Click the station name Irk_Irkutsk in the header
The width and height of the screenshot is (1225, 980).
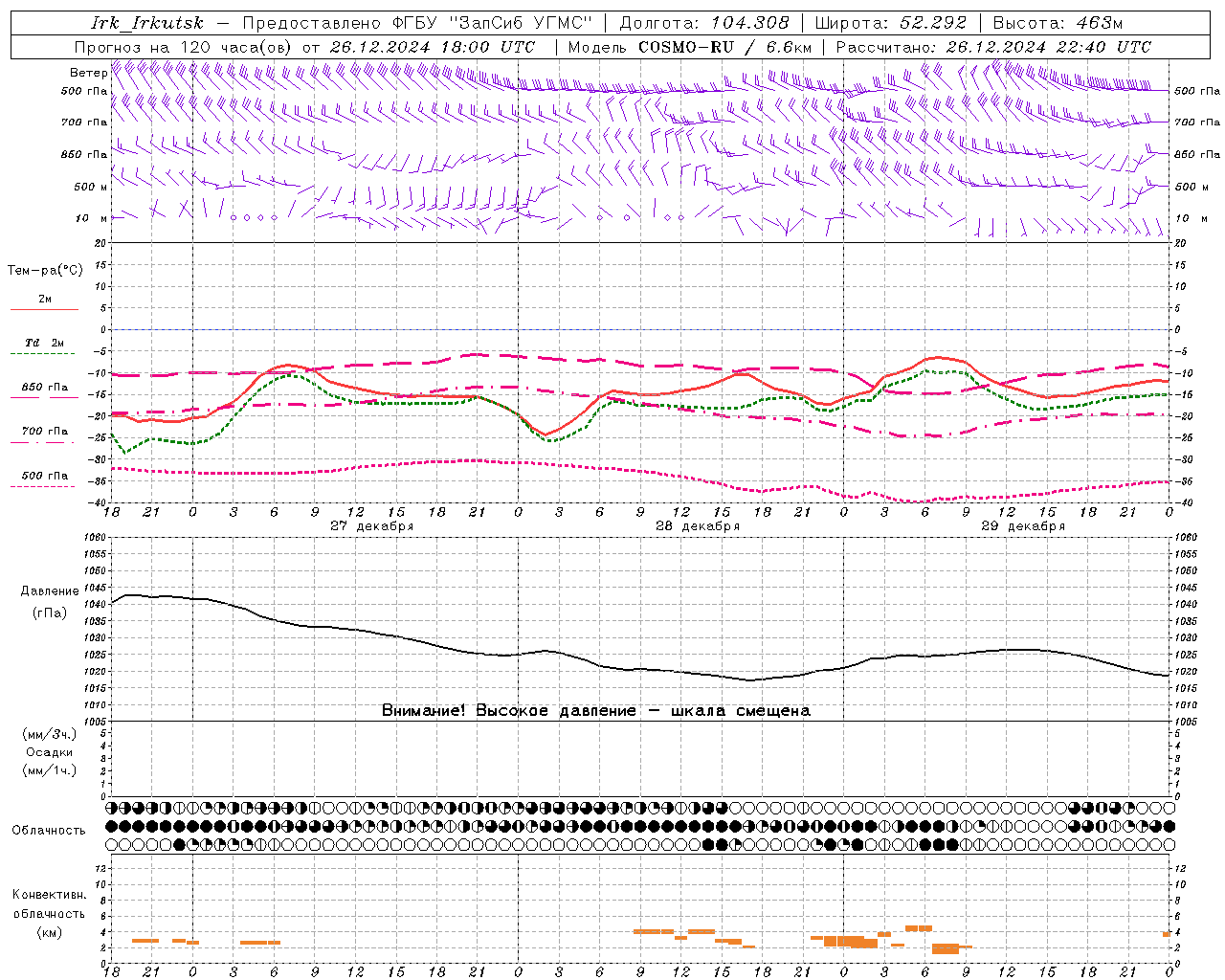(x=147, y=23)
